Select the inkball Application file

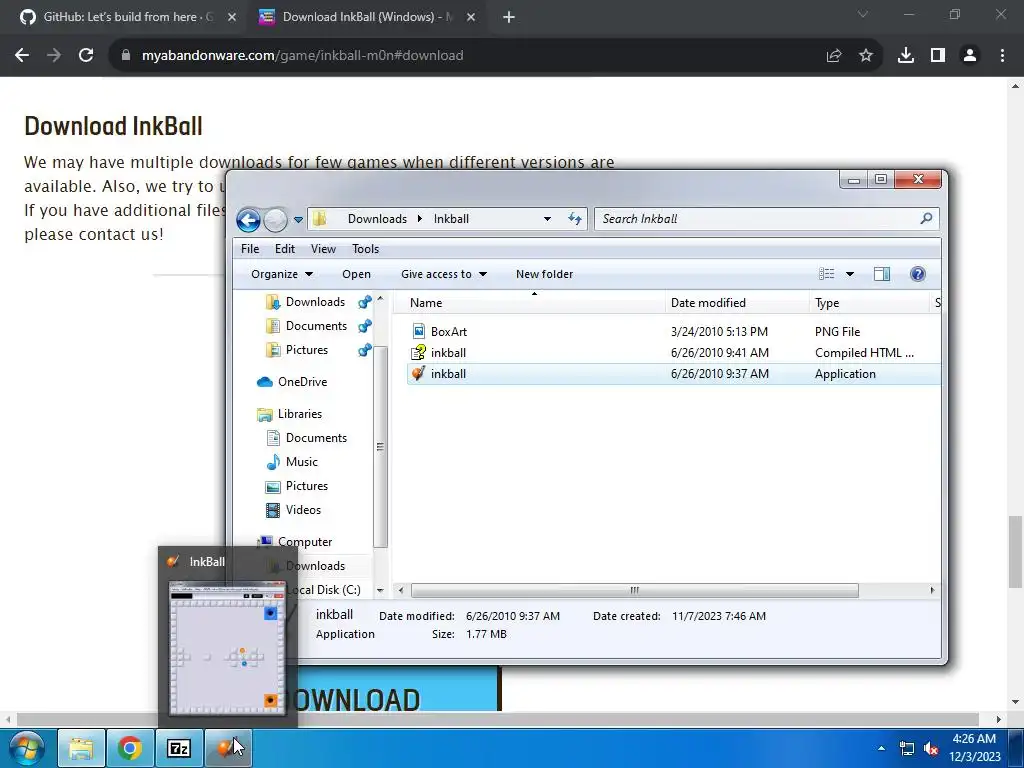673,374
